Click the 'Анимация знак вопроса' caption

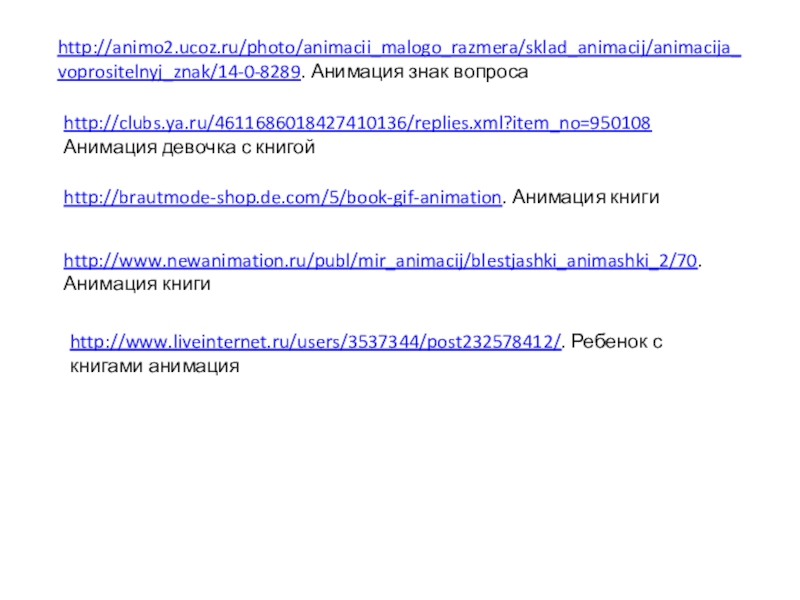tap(419, 72)
